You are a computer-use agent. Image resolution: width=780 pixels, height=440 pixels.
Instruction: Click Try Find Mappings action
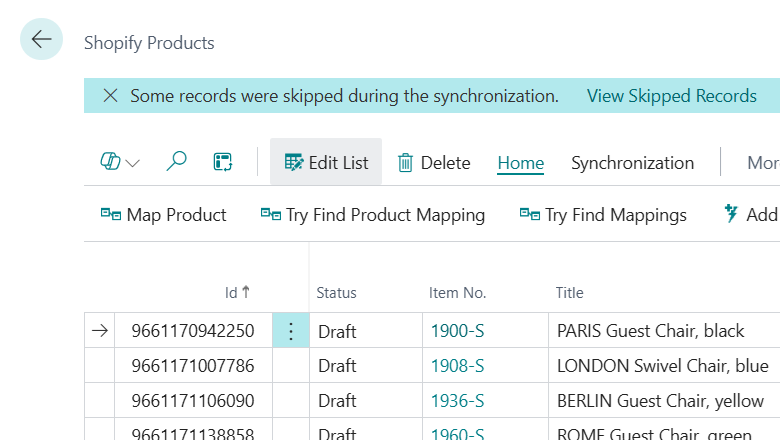(x=603, y=214)
